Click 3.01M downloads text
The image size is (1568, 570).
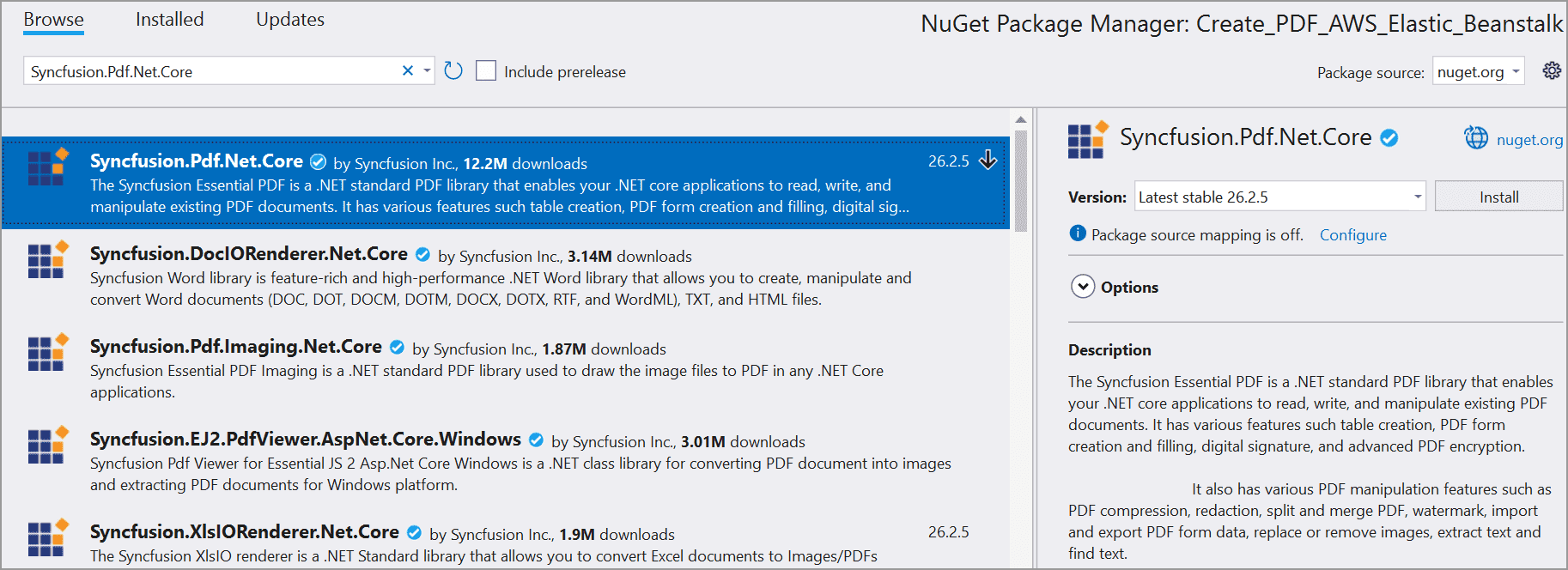[743, 441]
